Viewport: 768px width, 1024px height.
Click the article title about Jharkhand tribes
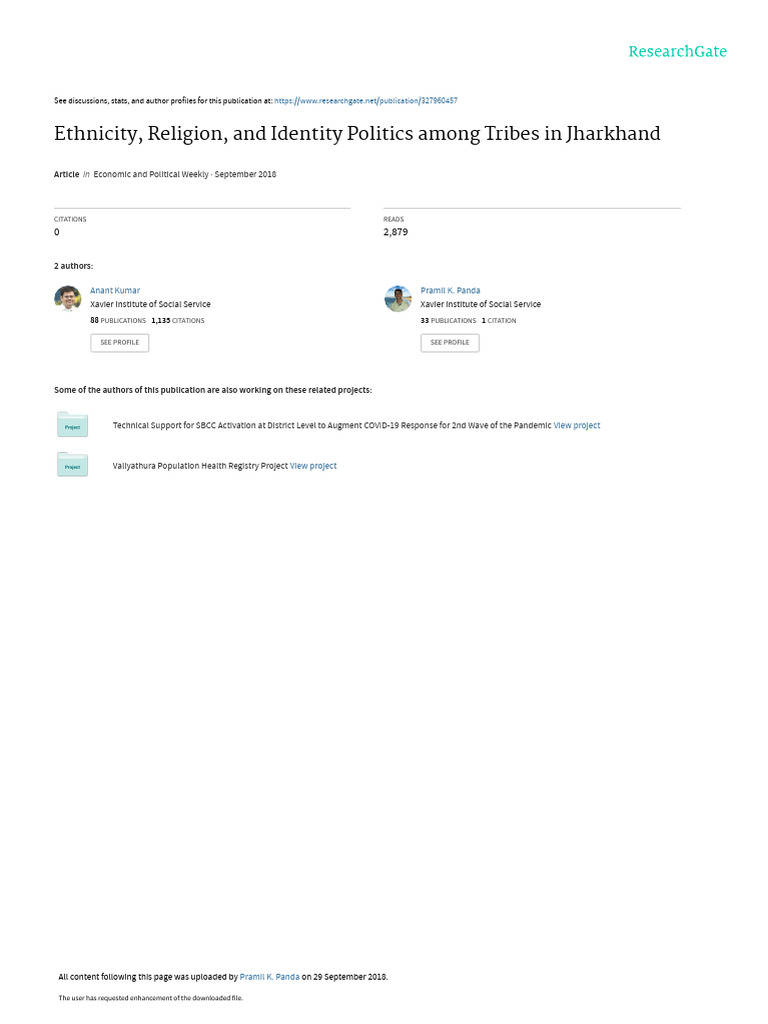pyautogui.click(x=357, y=133)
